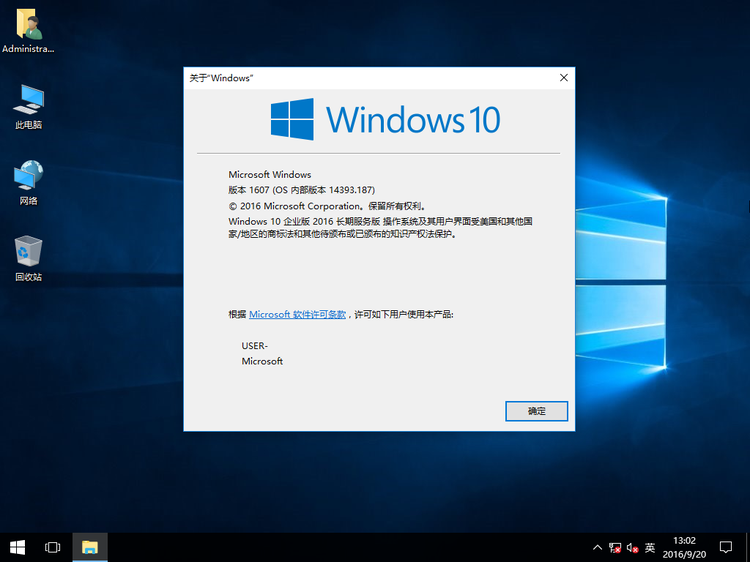The width and height of the screenshot is (750, 562).
Task: Open the Administrator folder desktop icon
Action: coord(29,30)
